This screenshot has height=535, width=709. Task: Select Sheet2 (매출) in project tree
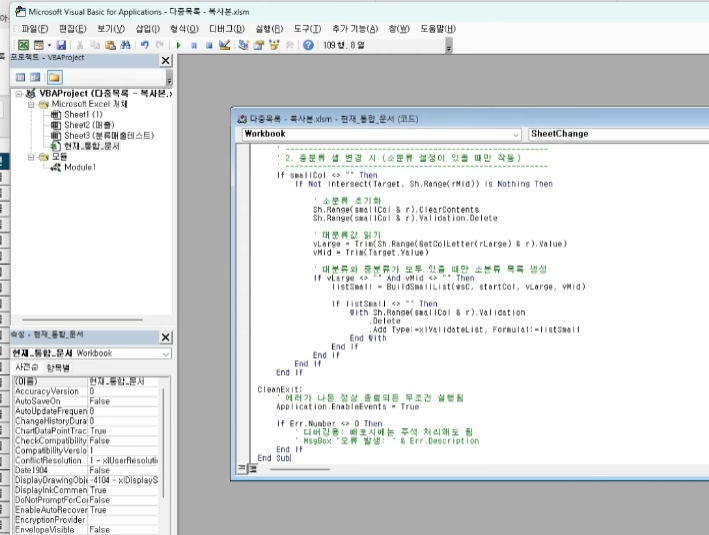tap(89, 125)
